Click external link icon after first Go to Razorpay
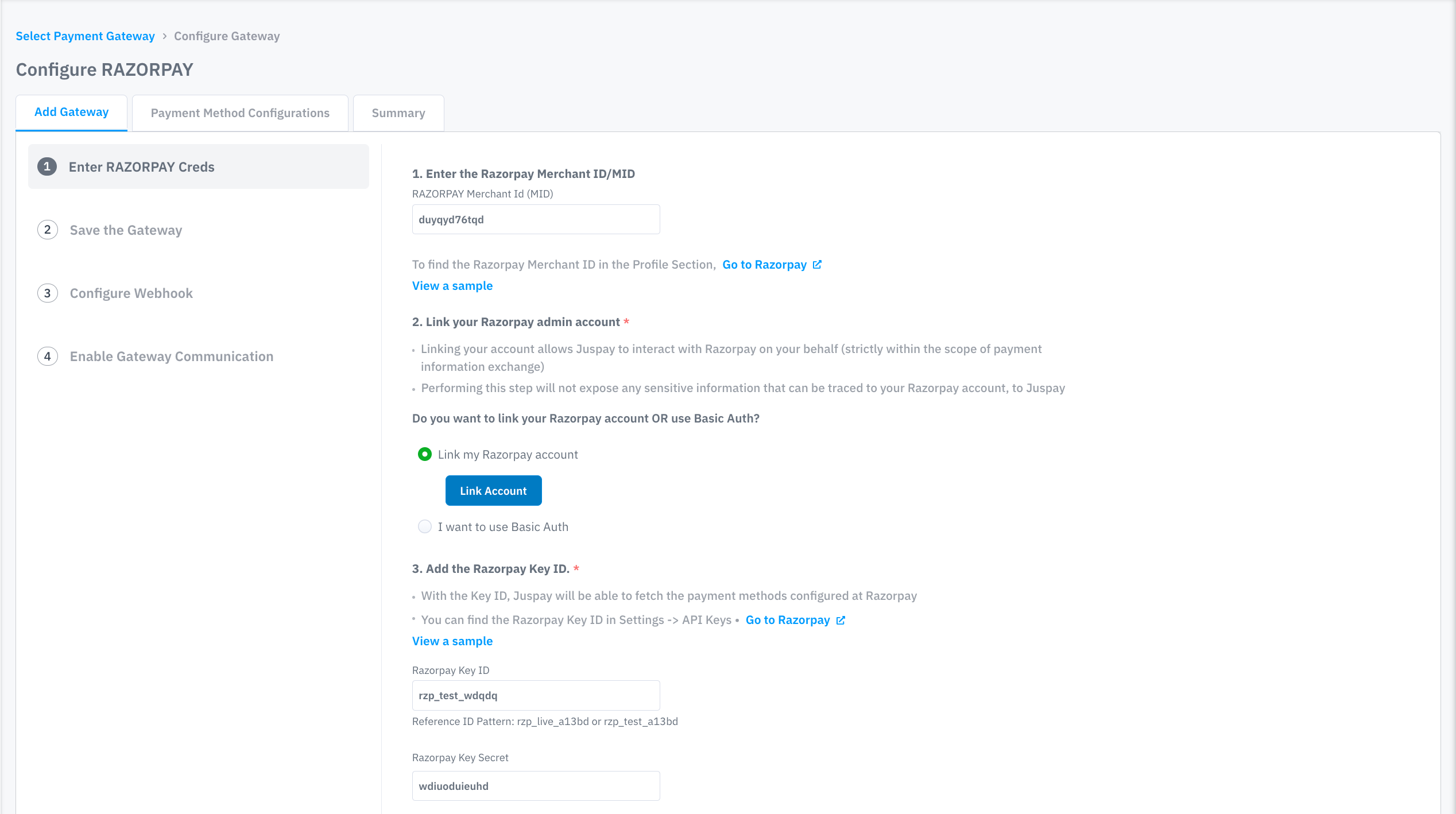Viewport: 1456px width, 814px height. coord(817,265)
